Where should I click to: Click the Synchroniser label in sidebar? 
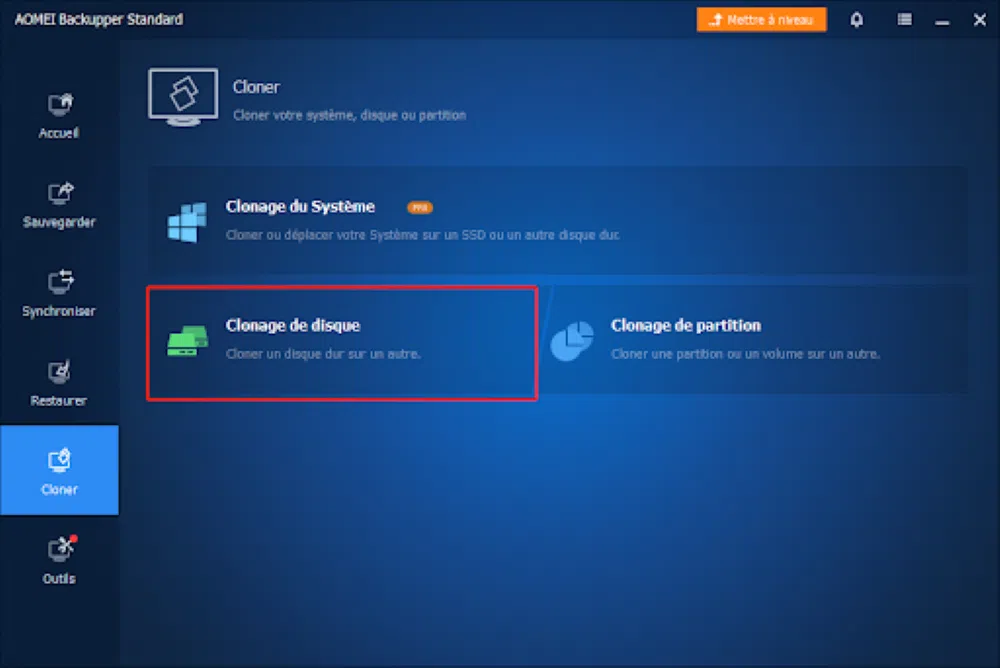59,311
